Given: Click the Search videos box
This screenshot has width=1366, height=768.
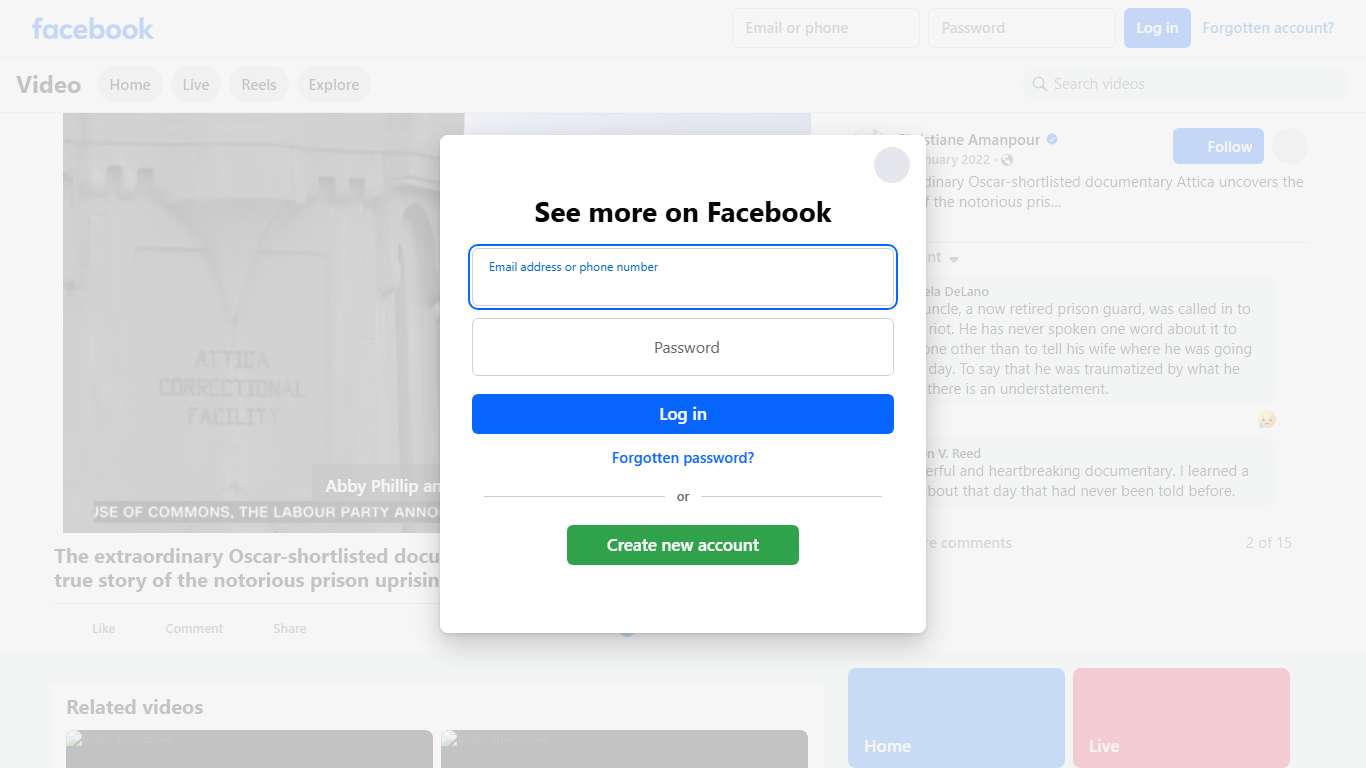Looking at the screenshot, I should (x=1185, y=84).
